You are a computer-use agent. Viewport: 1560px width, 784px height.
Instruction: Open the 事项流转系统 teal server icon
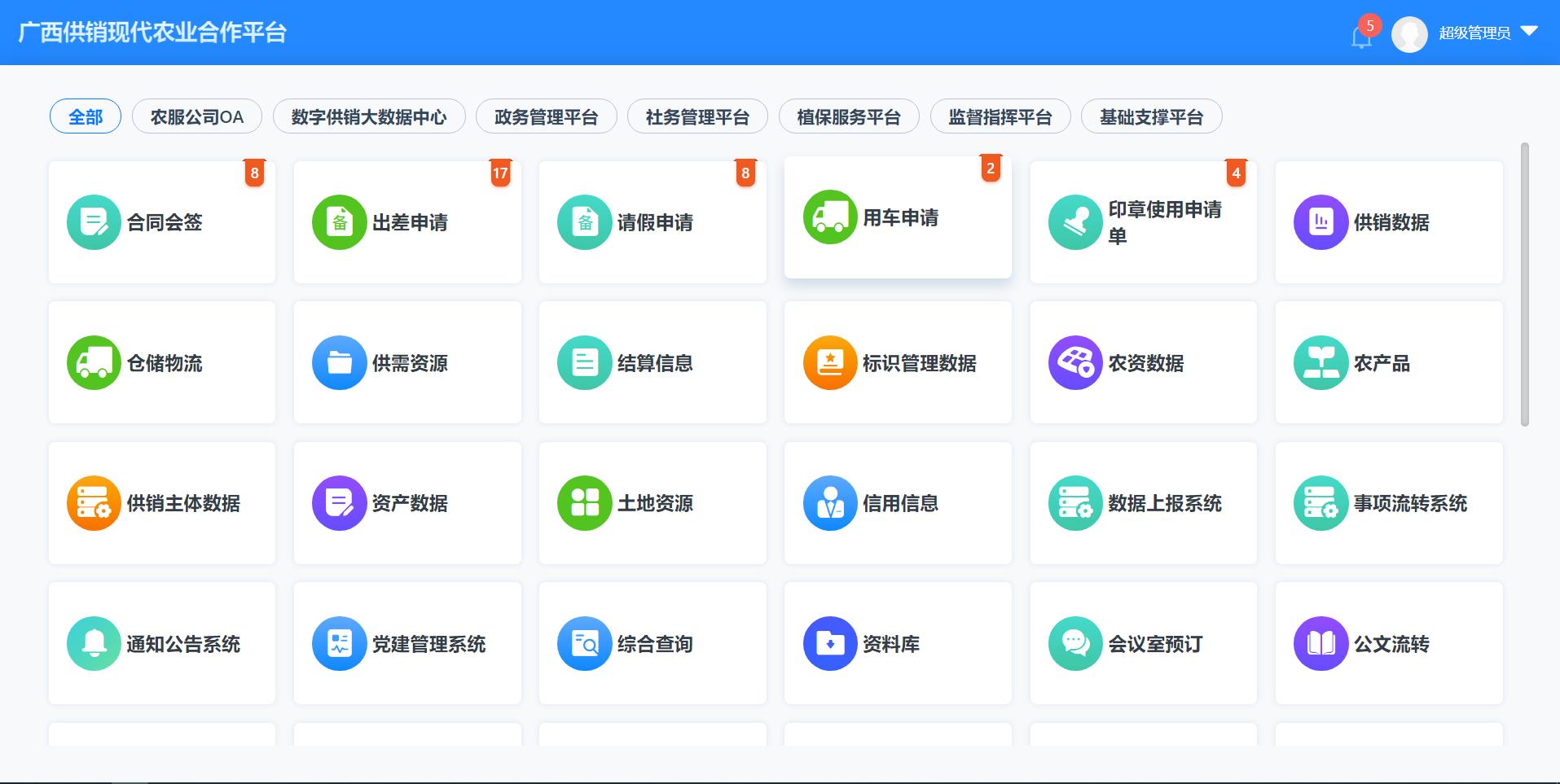[x=1321, y=503]
